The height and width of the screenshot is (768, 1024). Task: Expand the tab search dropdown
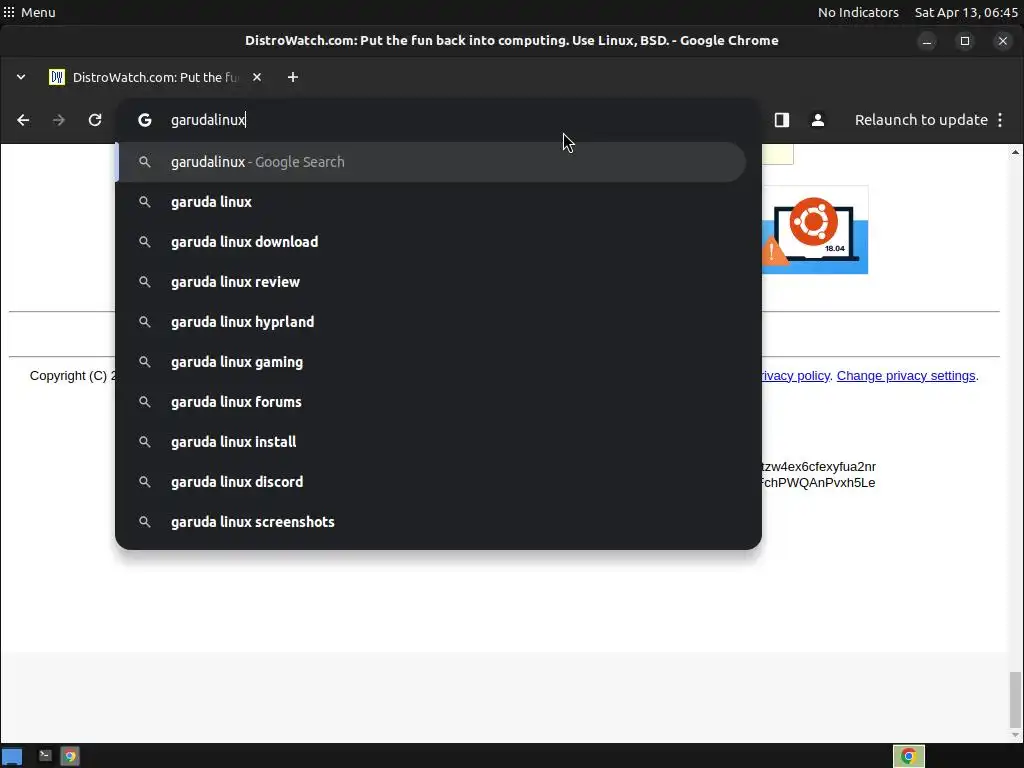(21, 77)
